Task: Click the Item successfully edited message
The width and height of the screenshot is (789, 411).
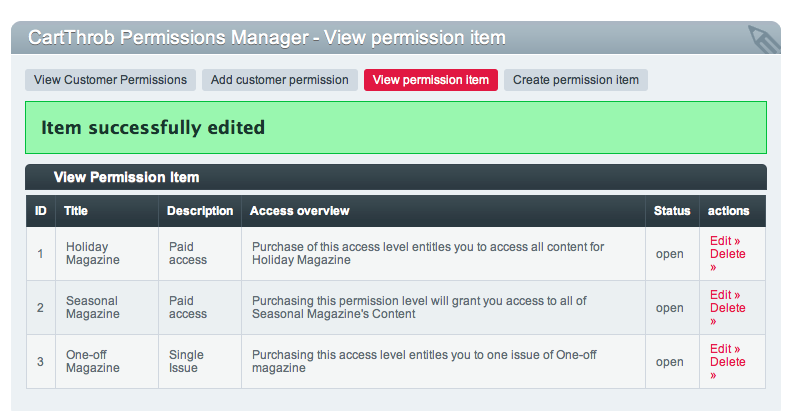Action: click(x=396, y=128)
